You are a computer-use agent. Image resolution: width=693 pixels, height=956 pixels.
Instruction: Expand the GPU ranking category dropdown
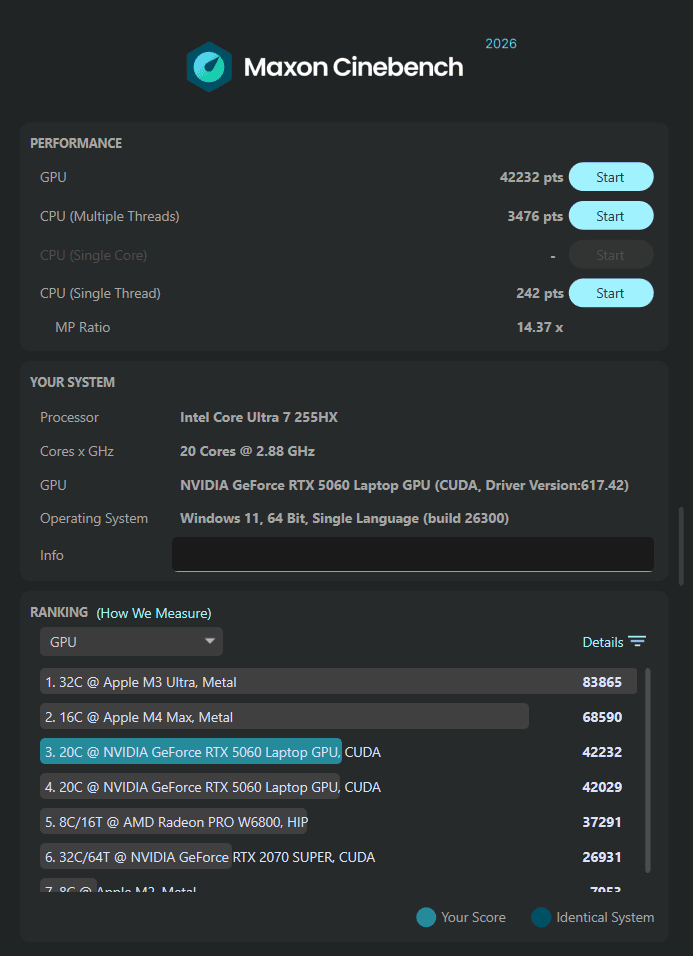tap(131, 641)
